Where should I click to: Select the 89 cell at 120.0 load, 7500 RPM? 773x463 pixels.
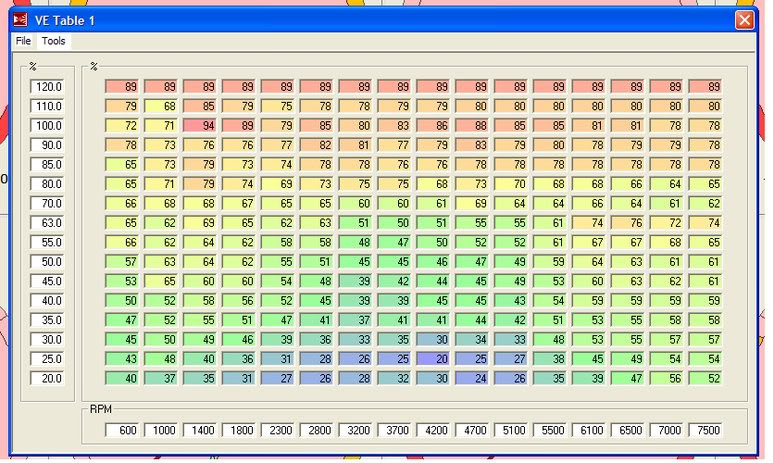(x=705, y=87)
